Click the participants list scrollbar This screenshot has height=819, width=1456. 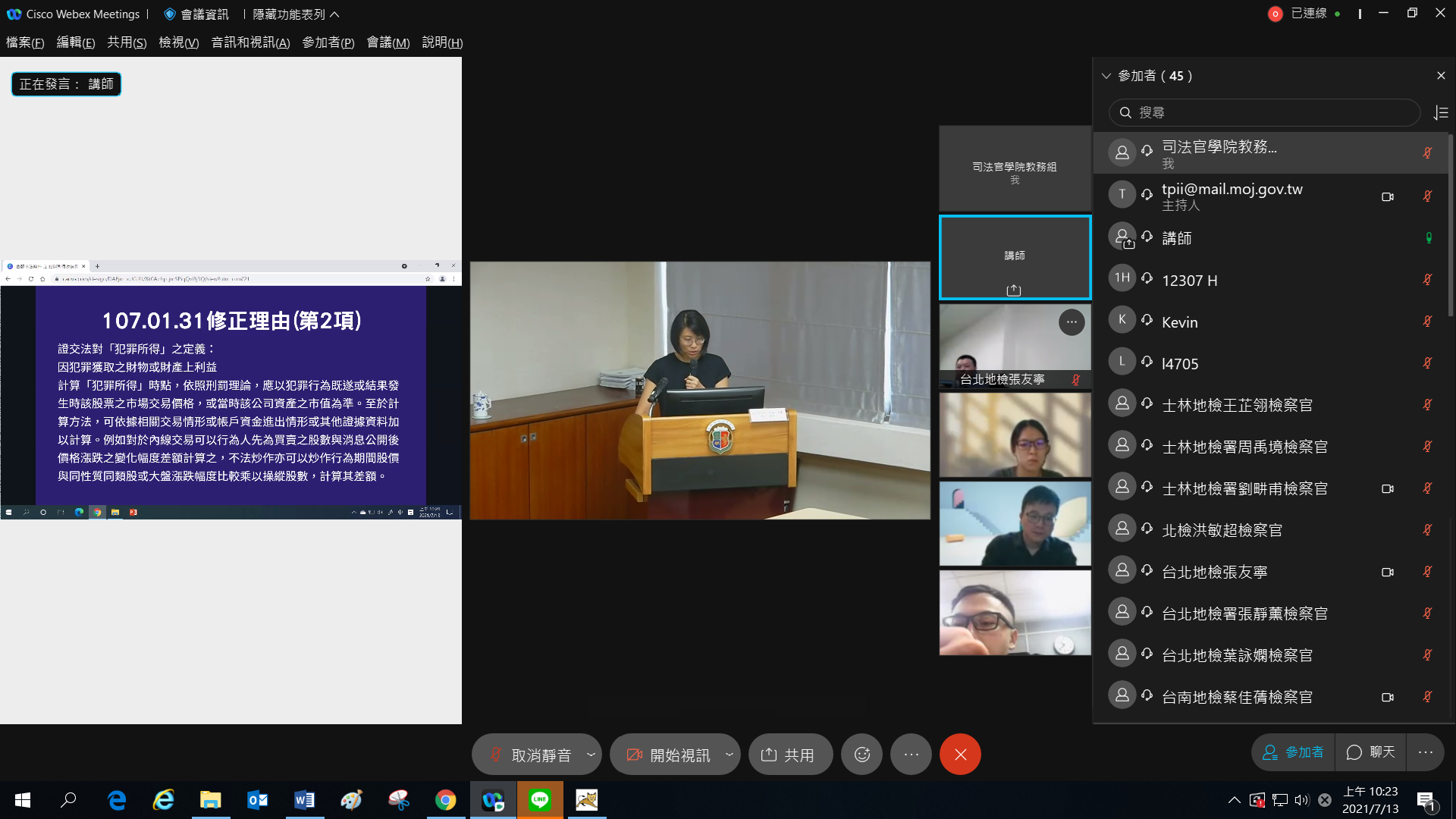[1451, 225]
